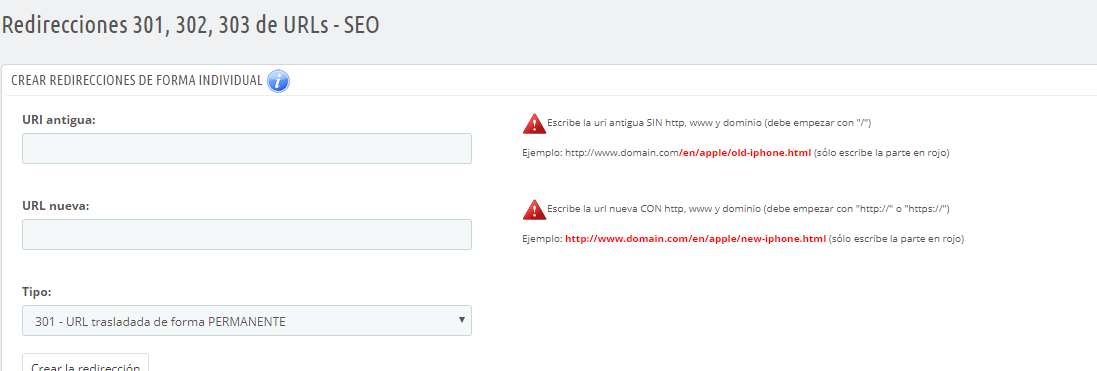This screenshot has height=371, width=1097.
Task: Click the page title Redirecciones 301, 302, 303
Action: point(190,25)
